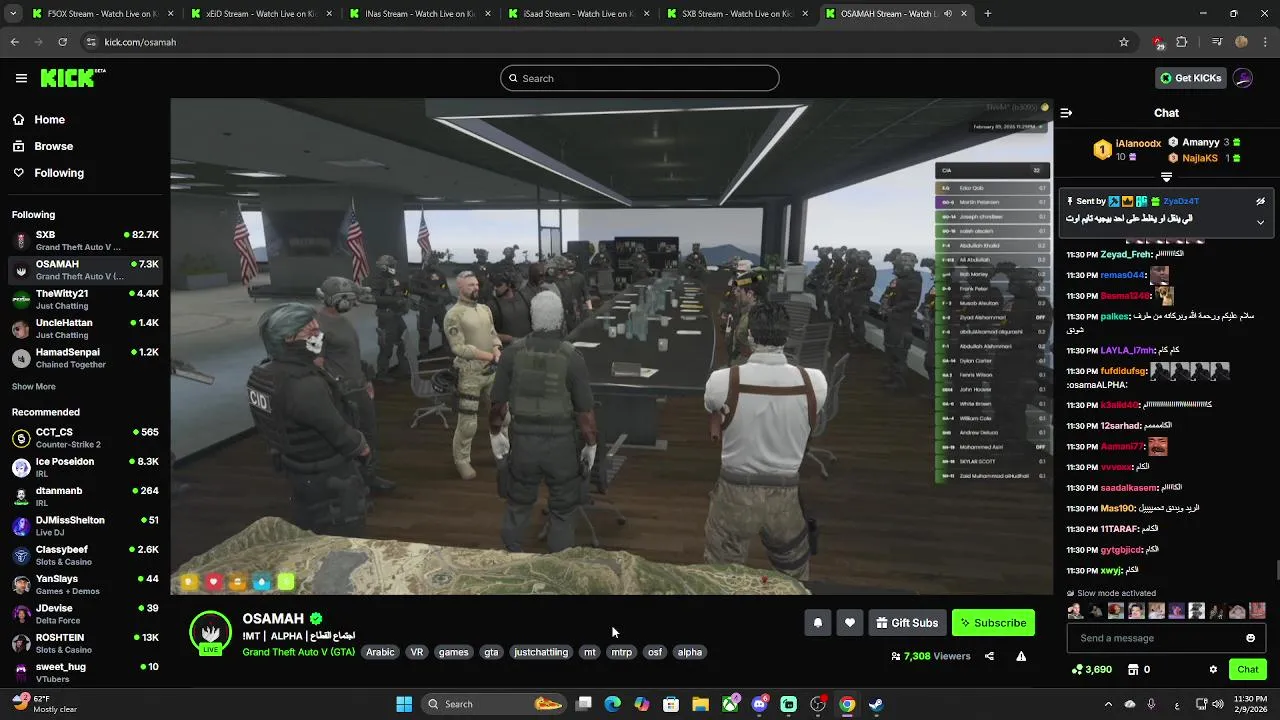Click the KICK logo

tap(72, 78)
